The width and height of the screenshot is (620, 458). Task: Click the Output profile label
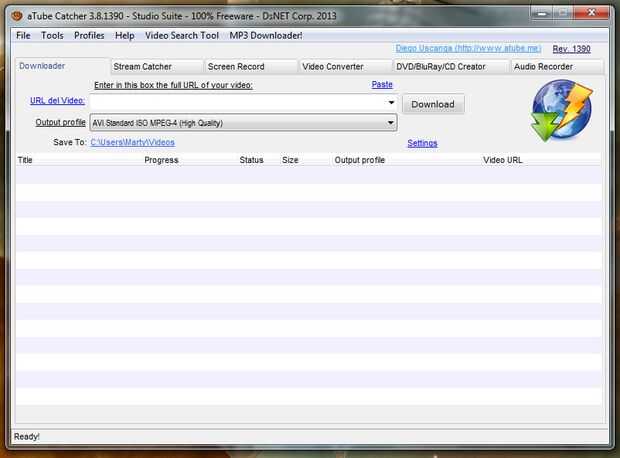60,122
